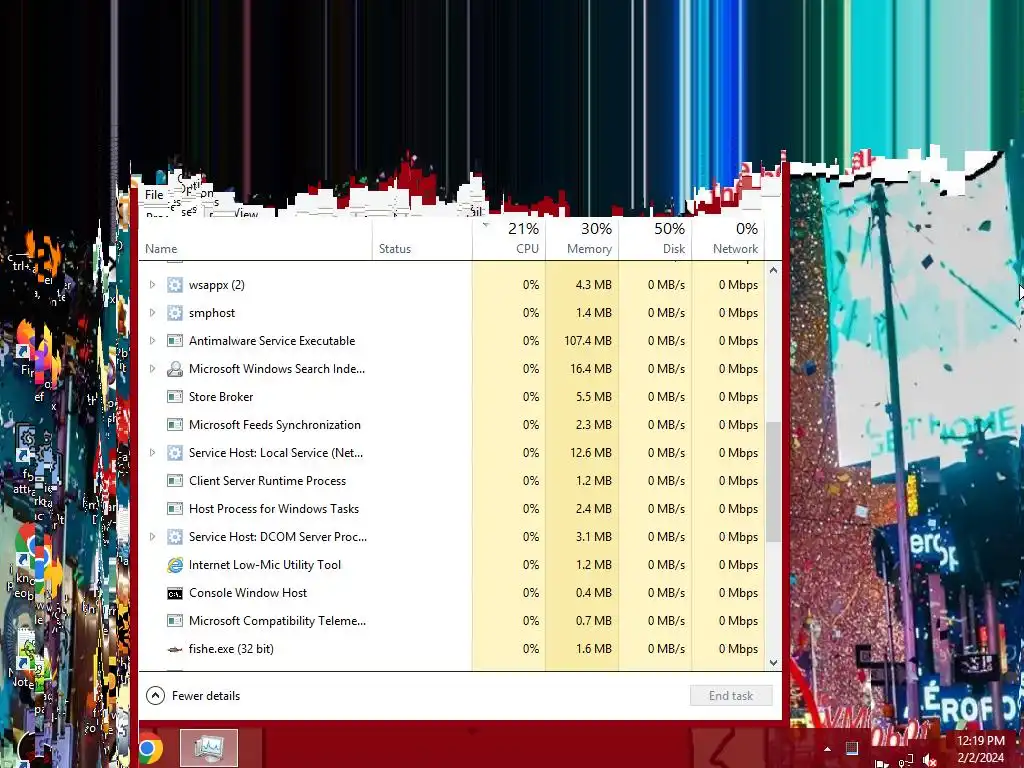
Task: Open the Action Center flag icon
Action: coord(880,762)
